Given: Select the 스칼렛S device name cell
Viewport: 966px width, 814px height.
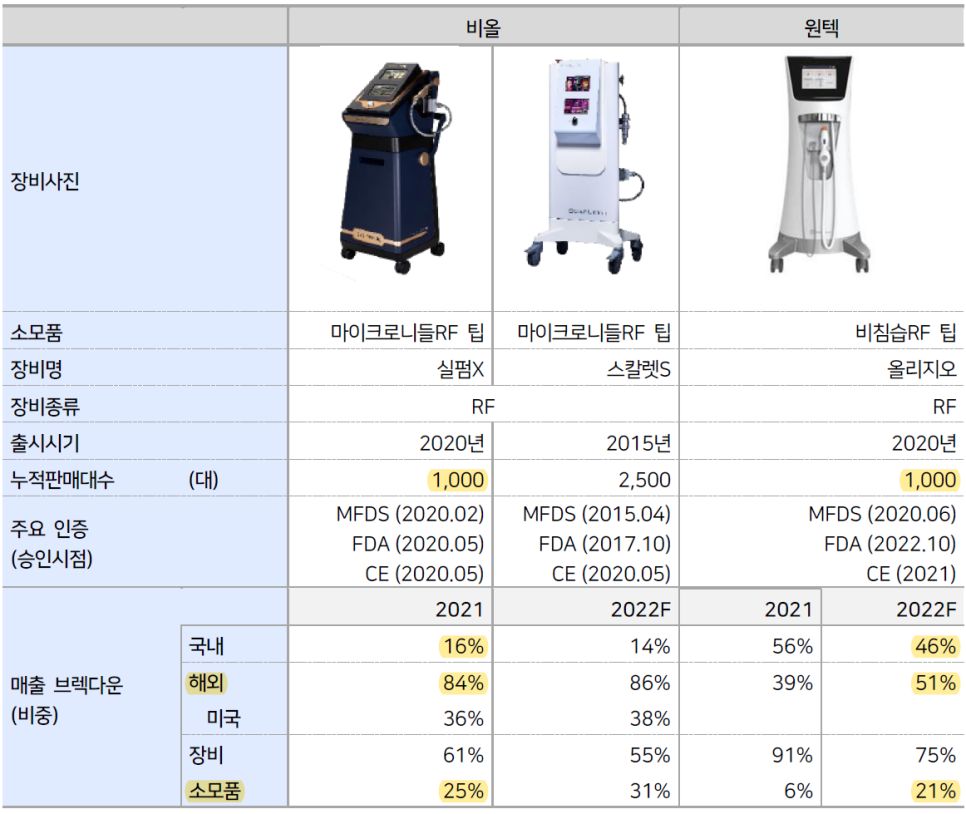Looking at the screenshot, I should (x=638, y=369).
